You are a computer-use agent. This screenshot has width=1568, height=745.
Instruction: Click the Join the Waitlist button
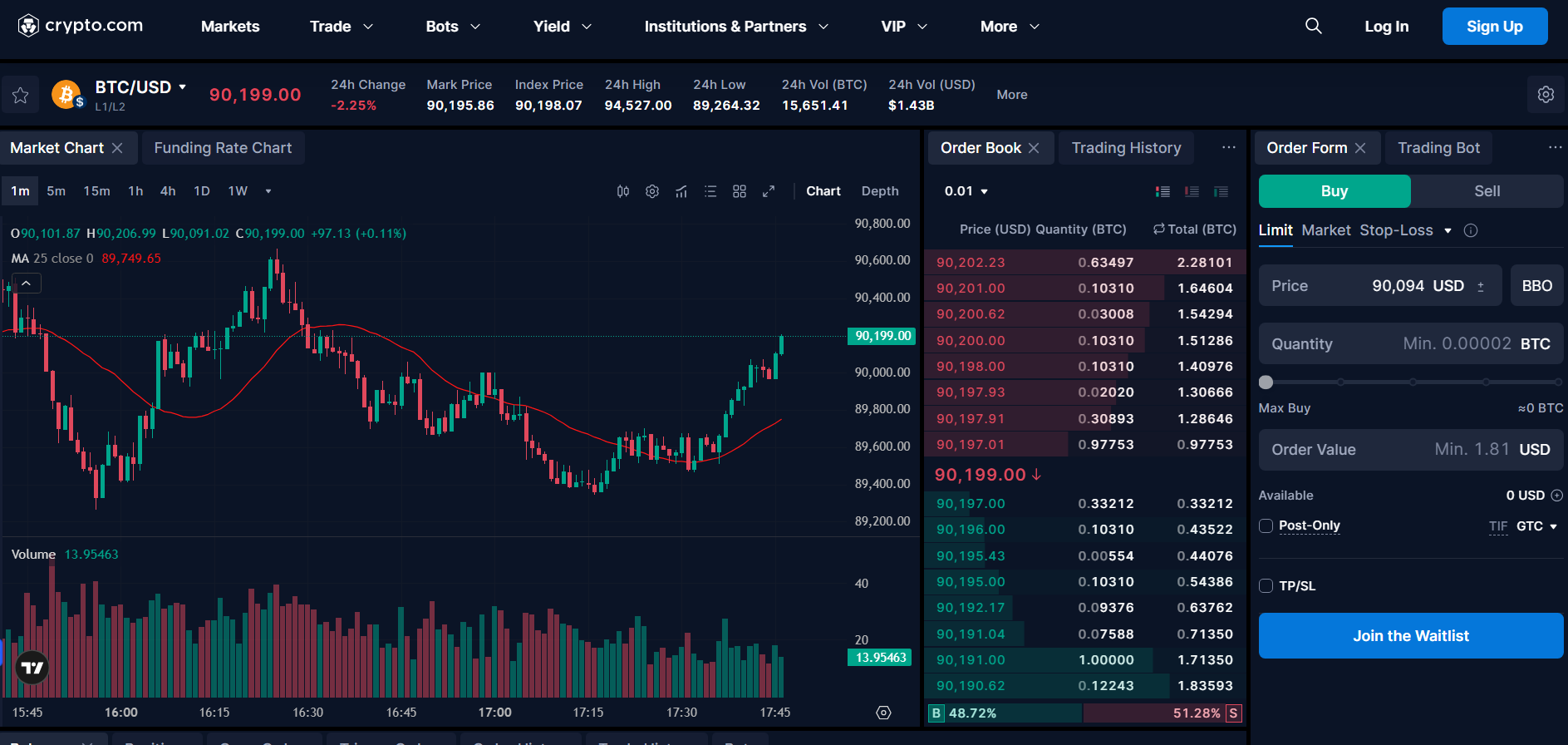pos(1410,636)
